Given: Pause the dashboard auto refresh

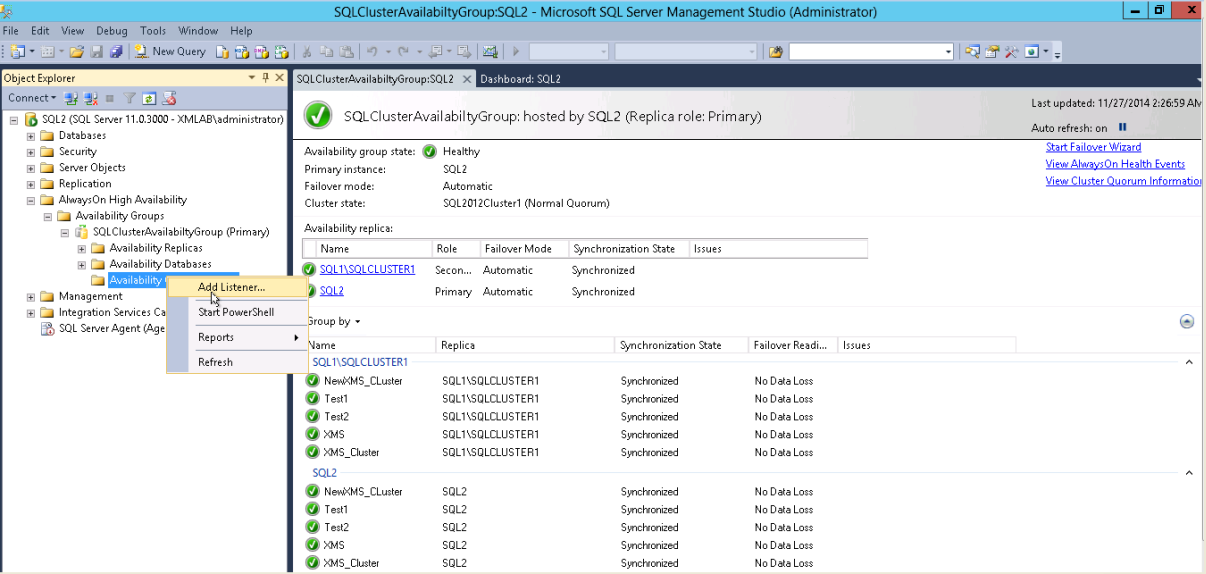Looking at the screenshot, I should 1122,128.
